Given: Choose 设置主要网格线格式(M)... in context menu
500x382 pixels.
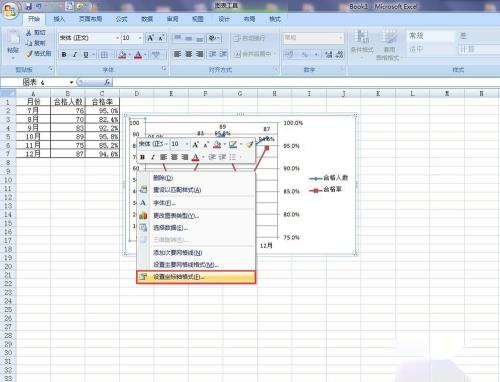Looking at the screenshot, I should pyautogui.click(x=196, y=265).
